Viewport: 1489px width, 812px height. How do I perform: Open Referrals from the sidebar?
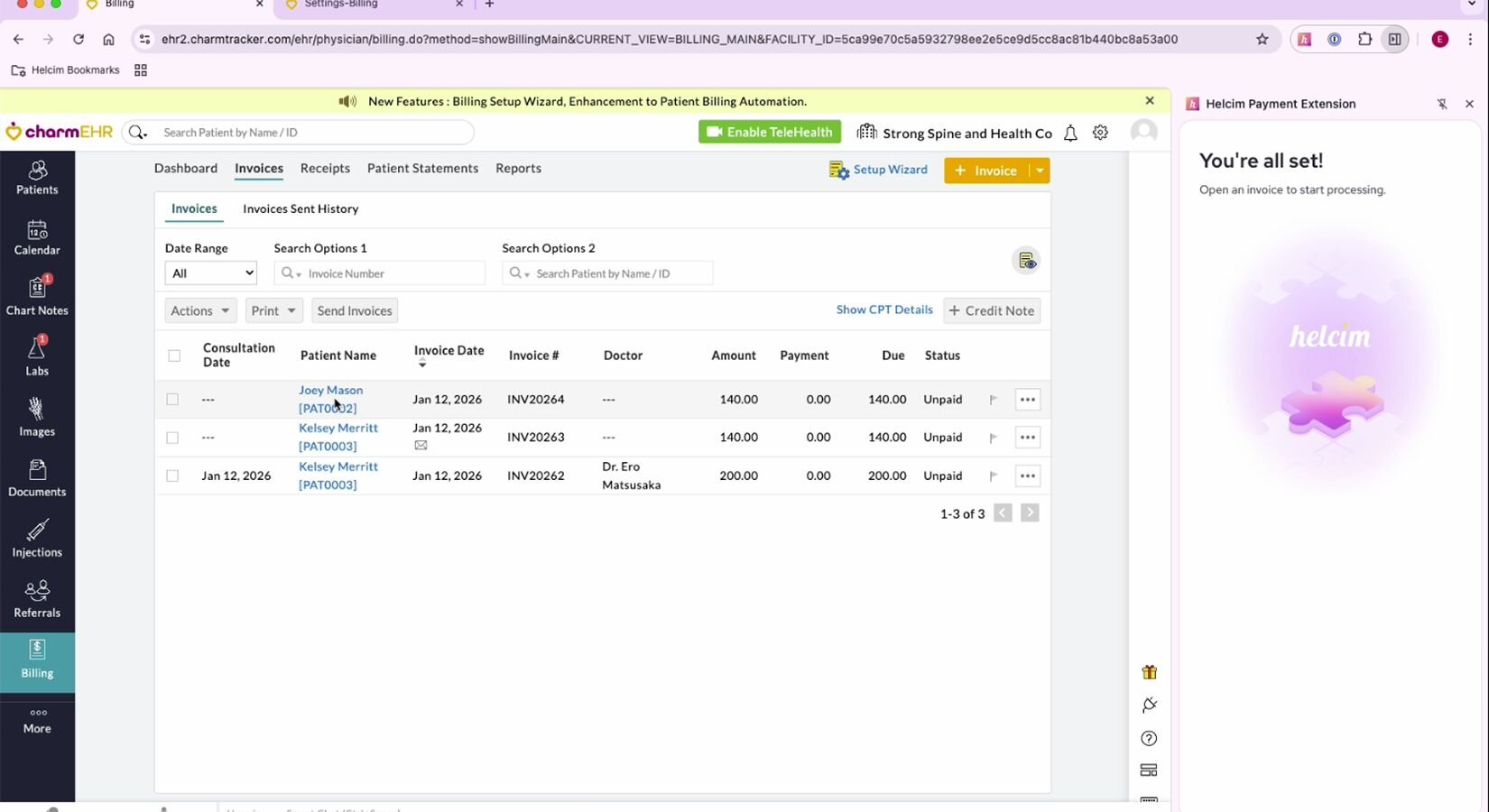37,598
